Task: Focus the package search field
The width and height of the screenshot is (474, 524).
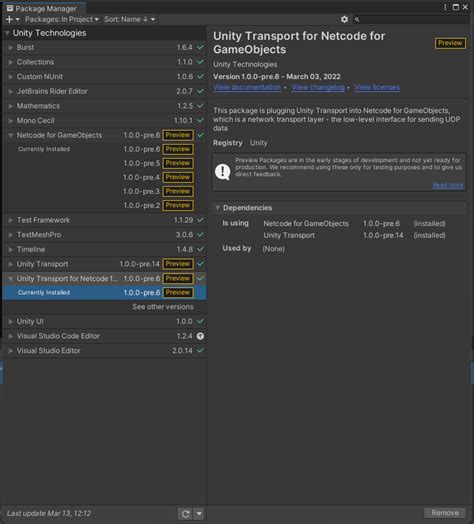Action: point(411,19)
